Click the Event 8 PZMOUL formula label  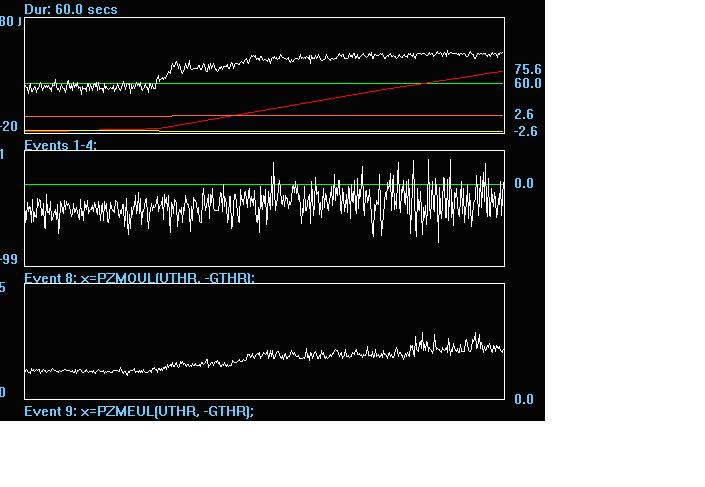tap(139, 277)
